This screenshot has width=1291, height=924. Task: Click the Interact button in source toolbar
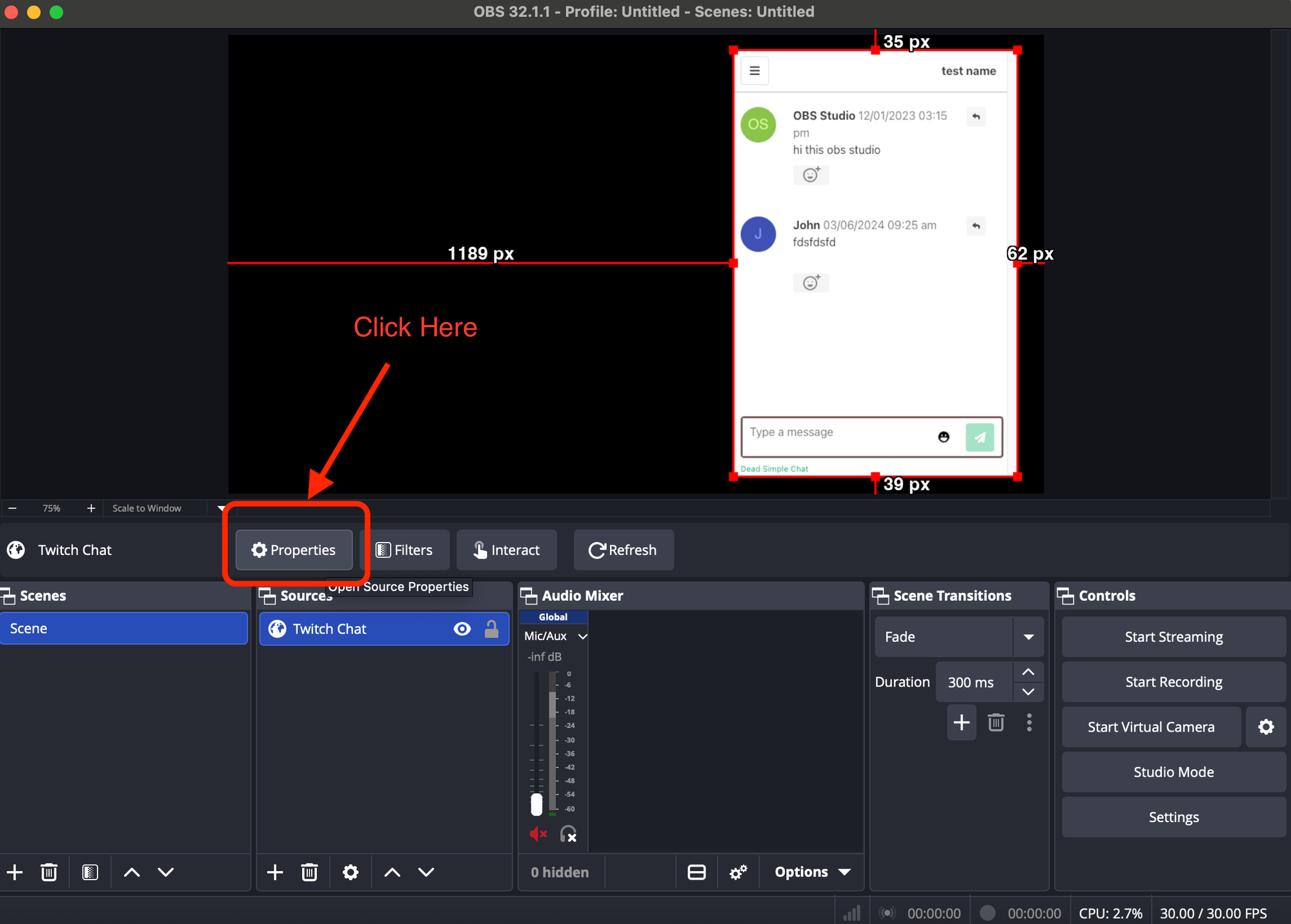(x=507, y=550)
